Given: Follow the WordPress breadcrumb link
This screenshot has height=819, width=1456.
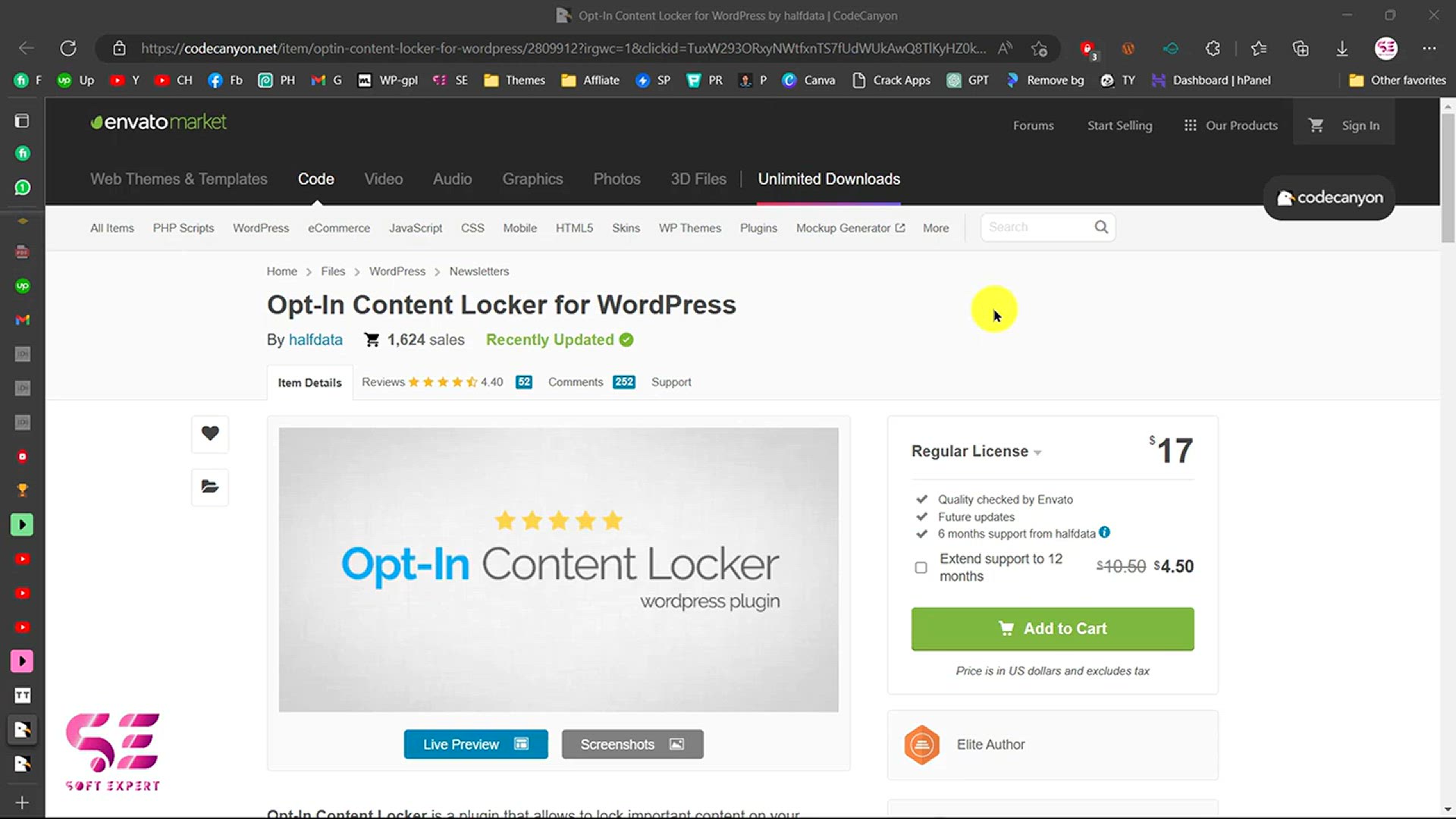Looking at the screenshot, I should tap(397, 271).
